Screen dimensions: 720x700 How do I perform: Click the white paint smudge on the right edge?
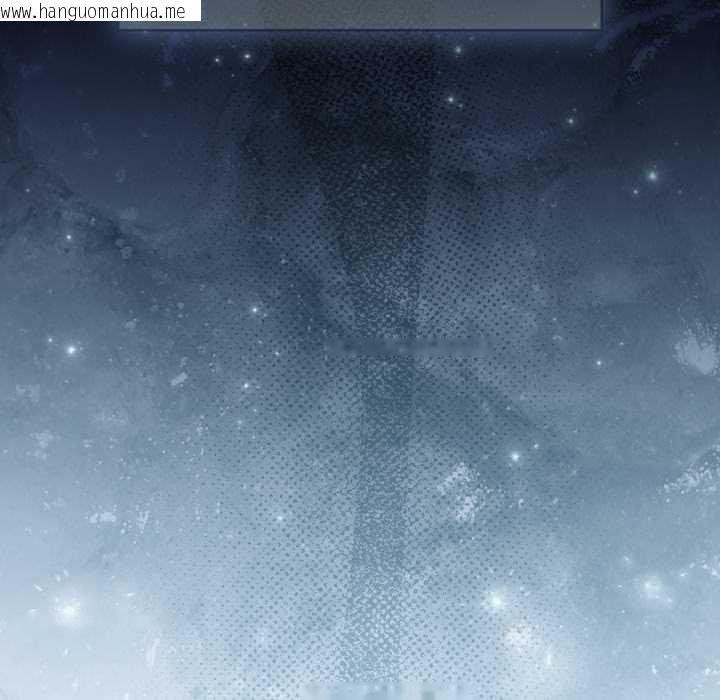click(697, 352)
